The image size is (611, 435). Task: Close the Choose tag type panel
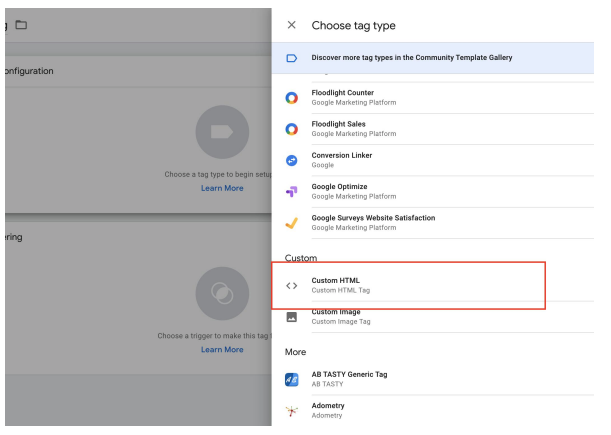pos(291,25)
